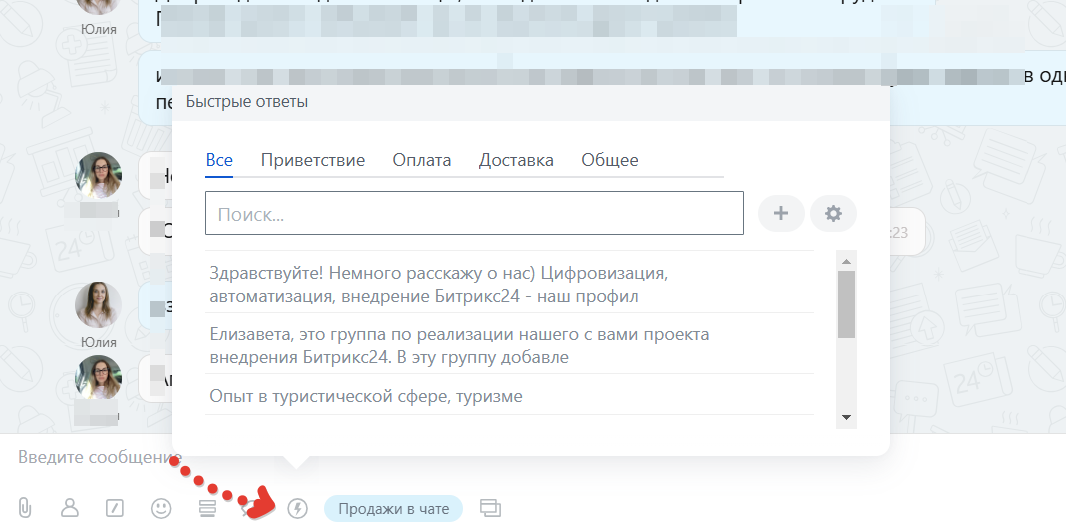Screen dimensions: 1066x532
Task: Click the overlapping windows icon
Action: (x=490, y=508)
